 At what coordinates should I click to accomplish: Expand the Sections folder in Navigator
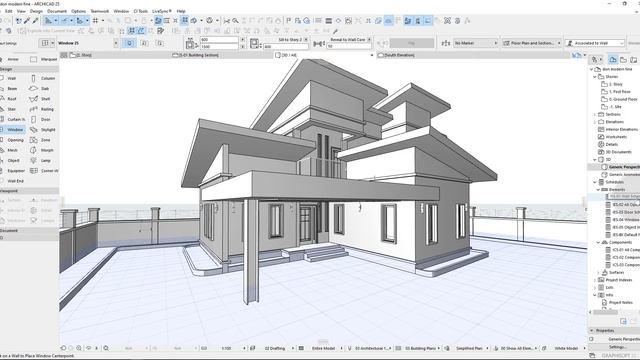(595, 115)
